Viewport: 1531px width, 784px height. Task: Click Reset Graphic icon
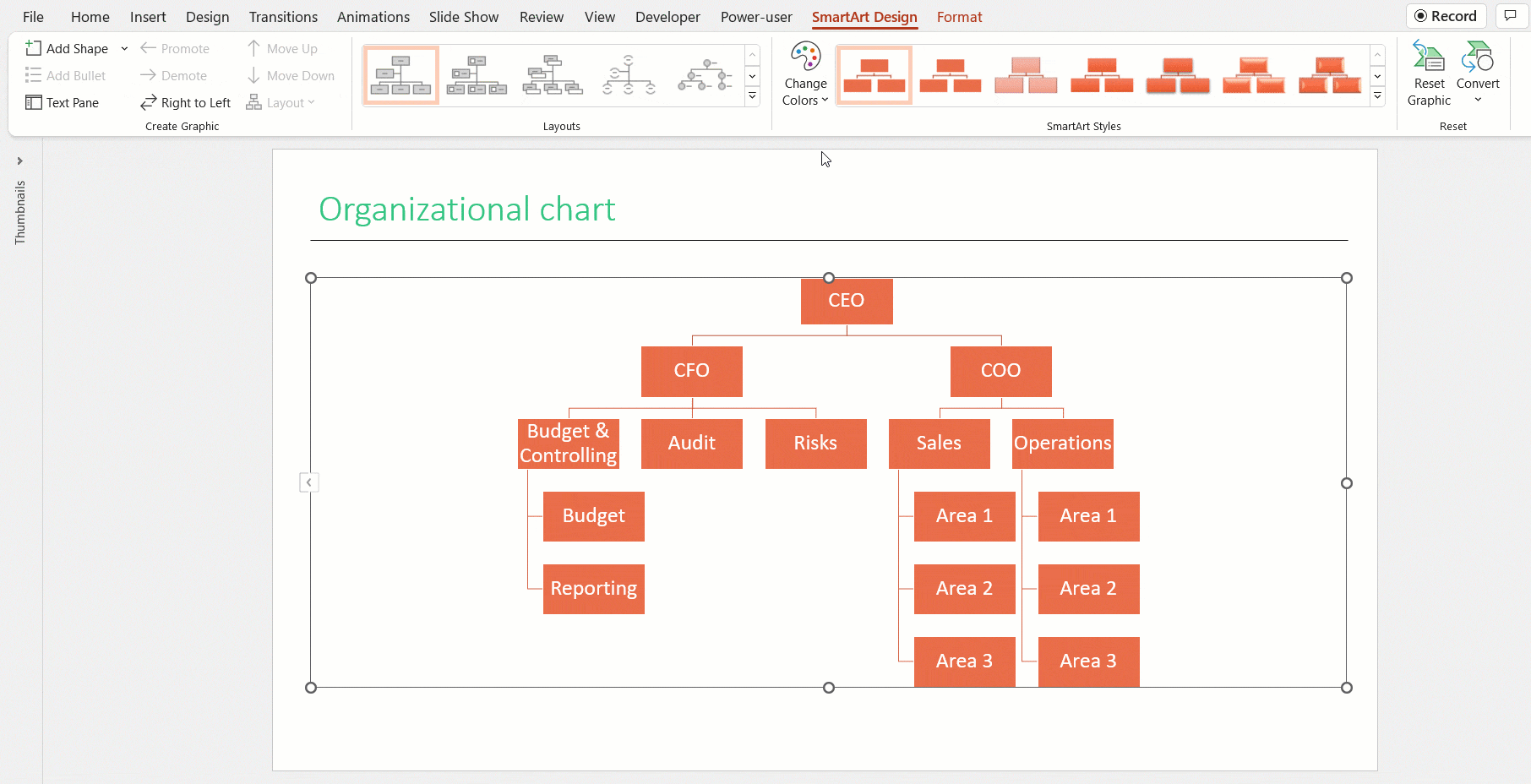1429,58
